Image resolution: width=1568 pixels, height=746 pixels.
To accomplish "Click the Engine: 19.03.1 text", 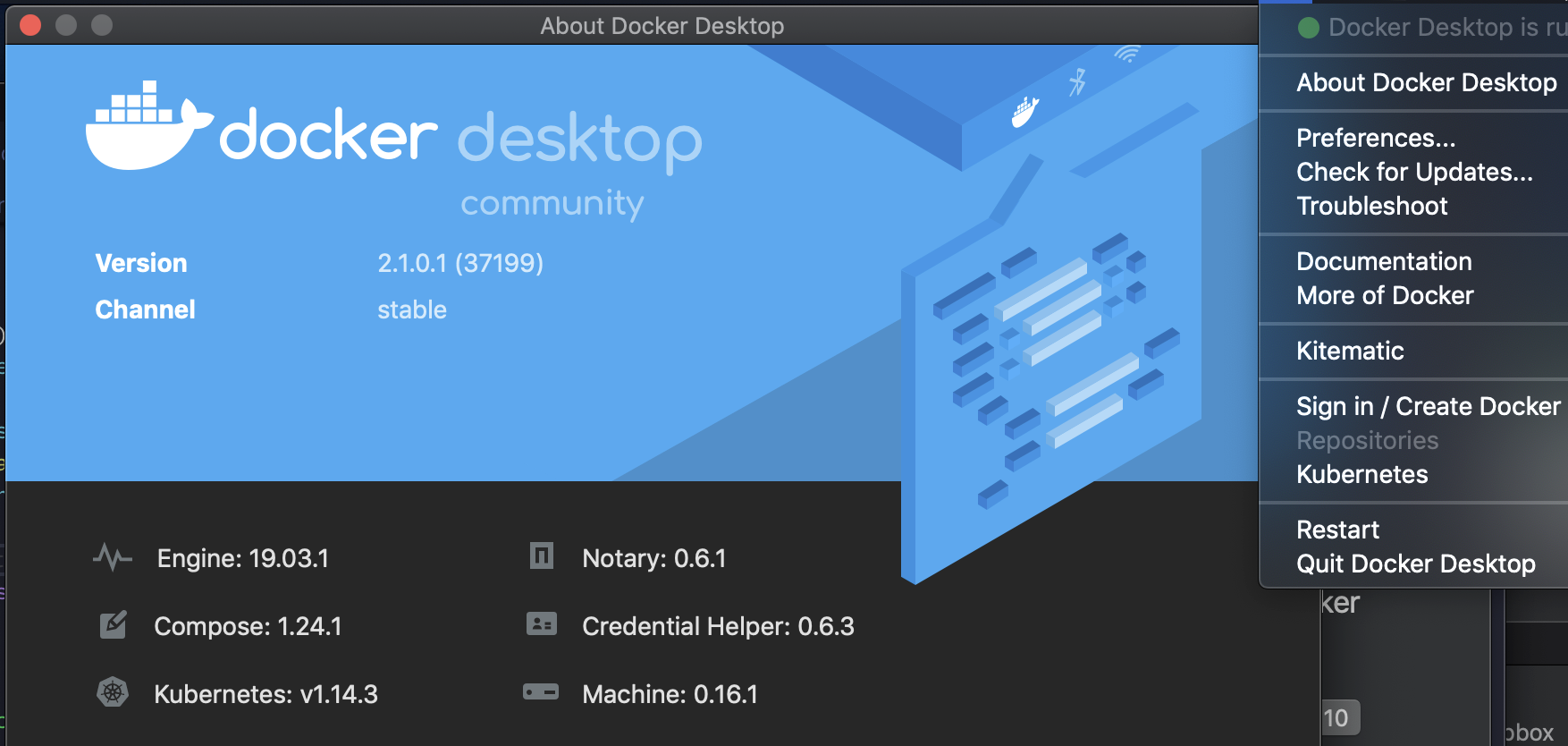I will (243, 558).
